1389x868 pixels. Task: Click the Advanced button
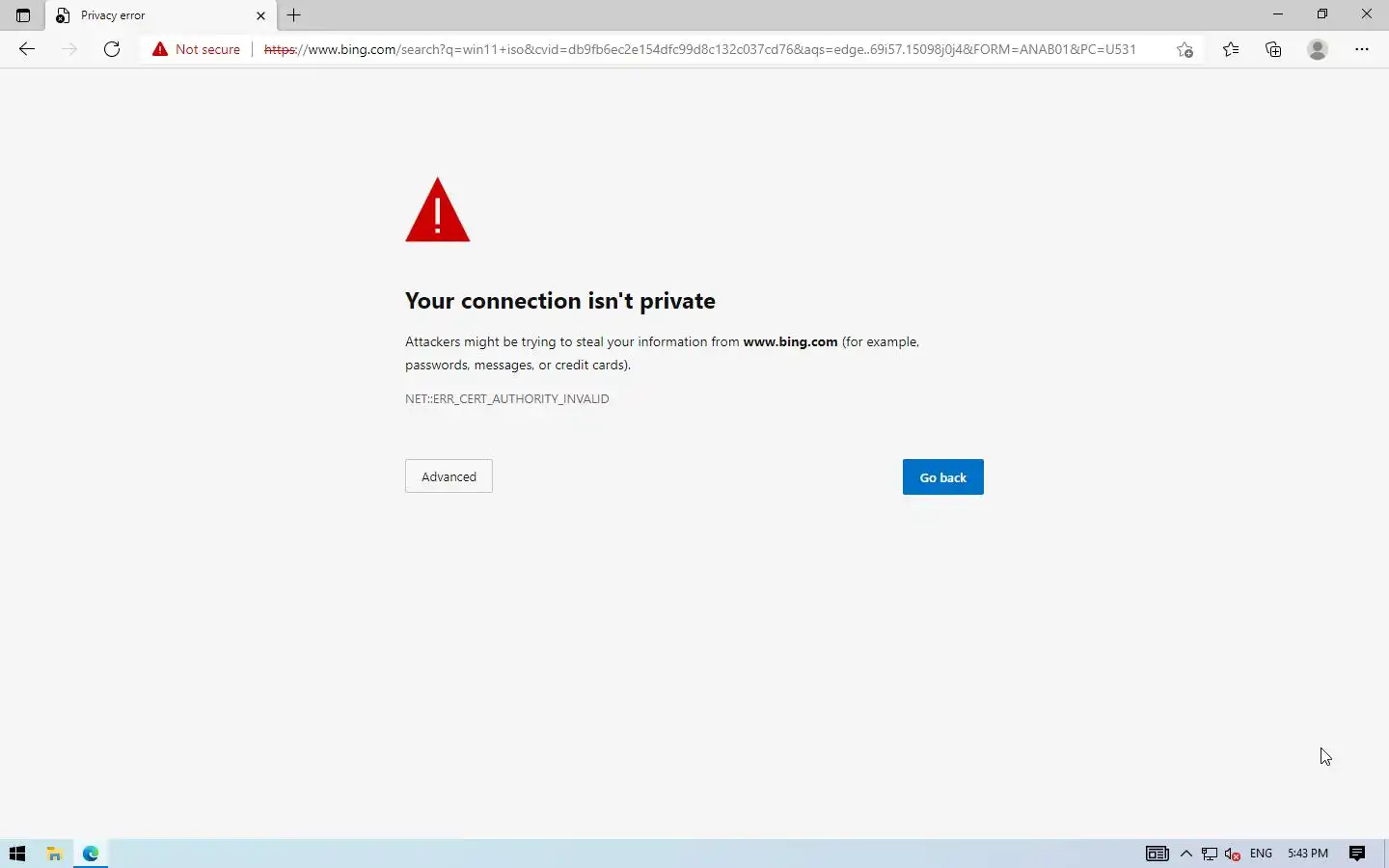pyautogui.click(x=449, y=476)
